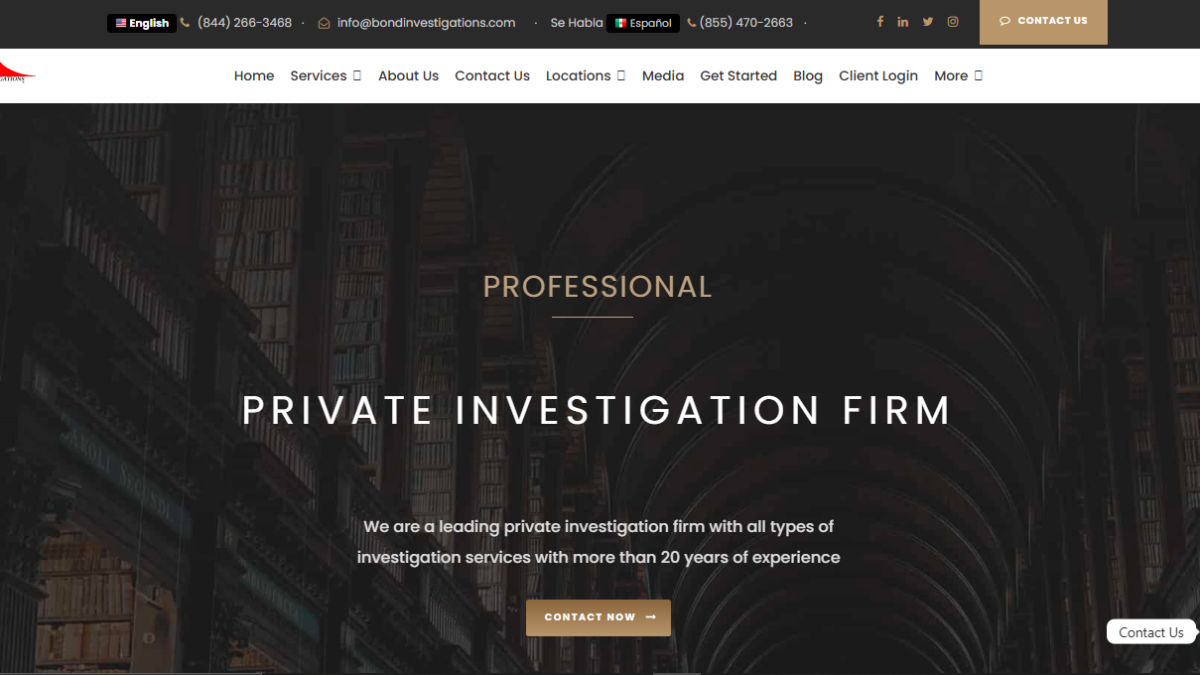This screenshot has width=1200, height=675.
Task: Expand the Services dropdown menu
Action: coord(326,76)
